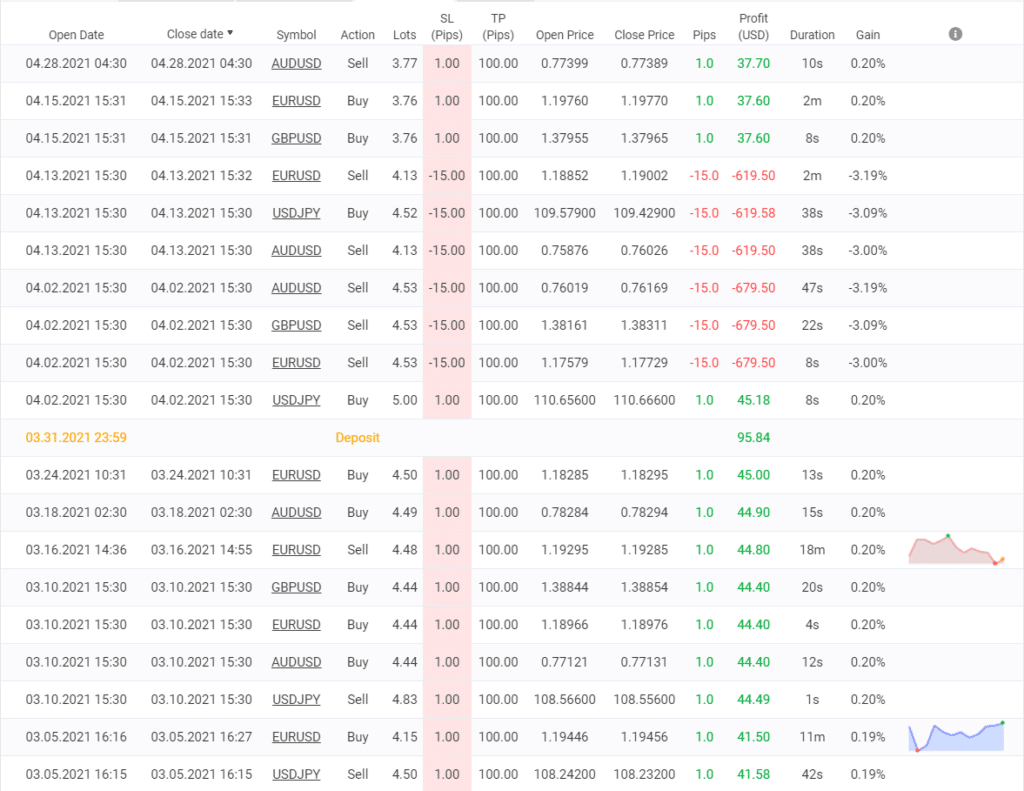Click AUDUSD symbol in the 03.18.2021 row
The image size is (1024, 791).
[296, 512]
